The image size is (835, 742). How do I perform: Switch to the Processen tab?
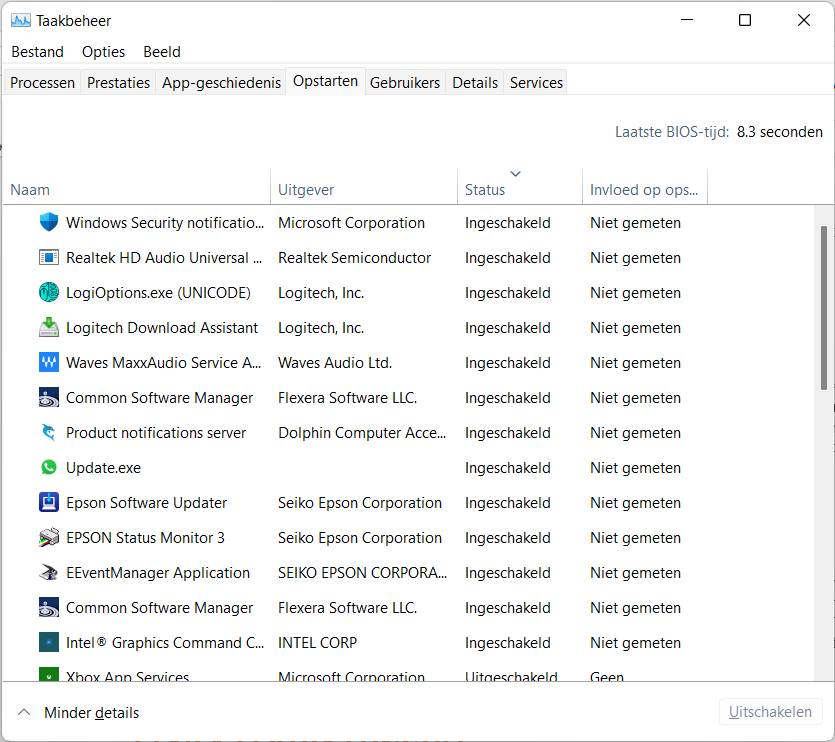click(x=42, y=83)
